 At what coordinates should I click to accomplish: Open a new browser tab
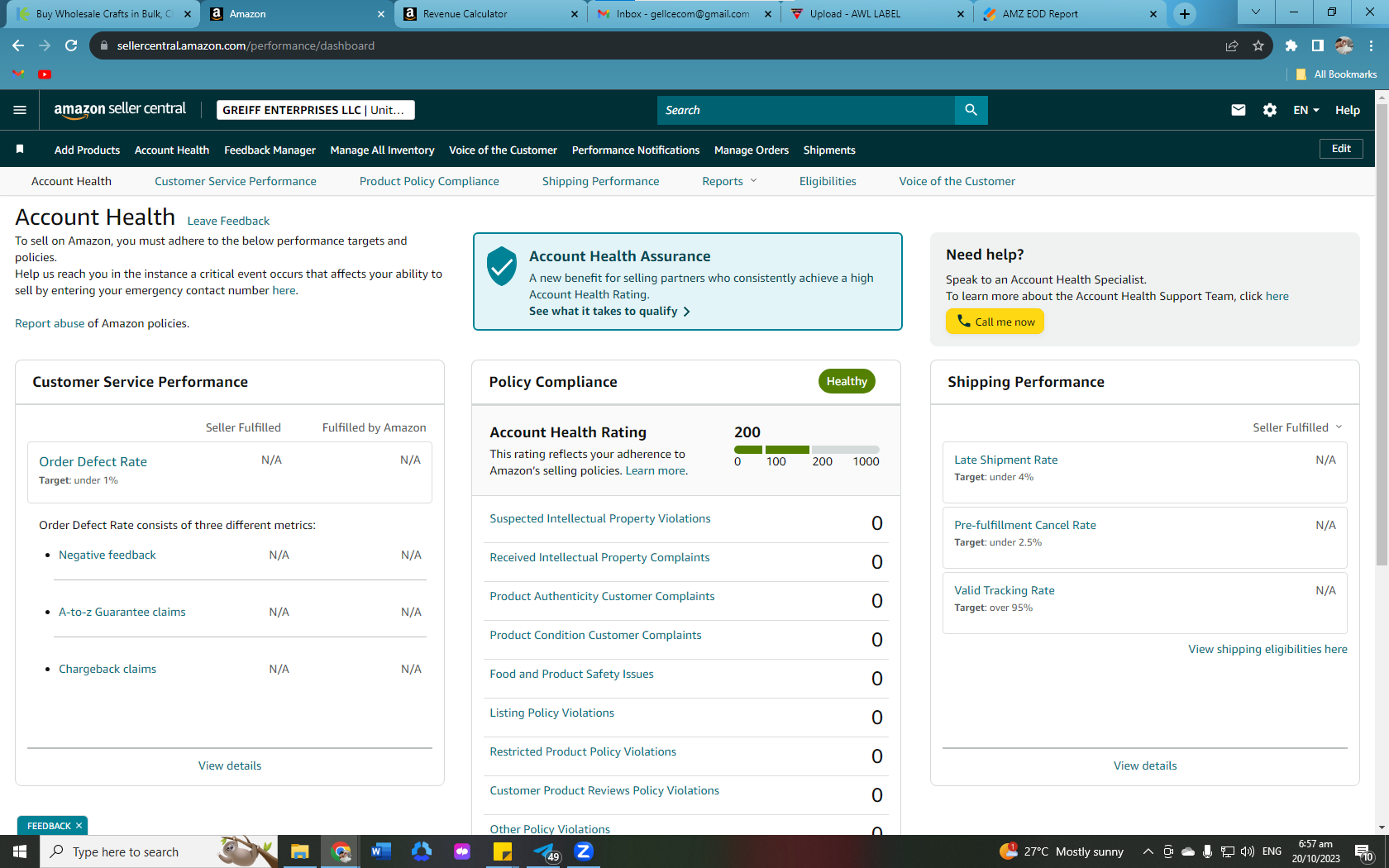[1185, 14]
